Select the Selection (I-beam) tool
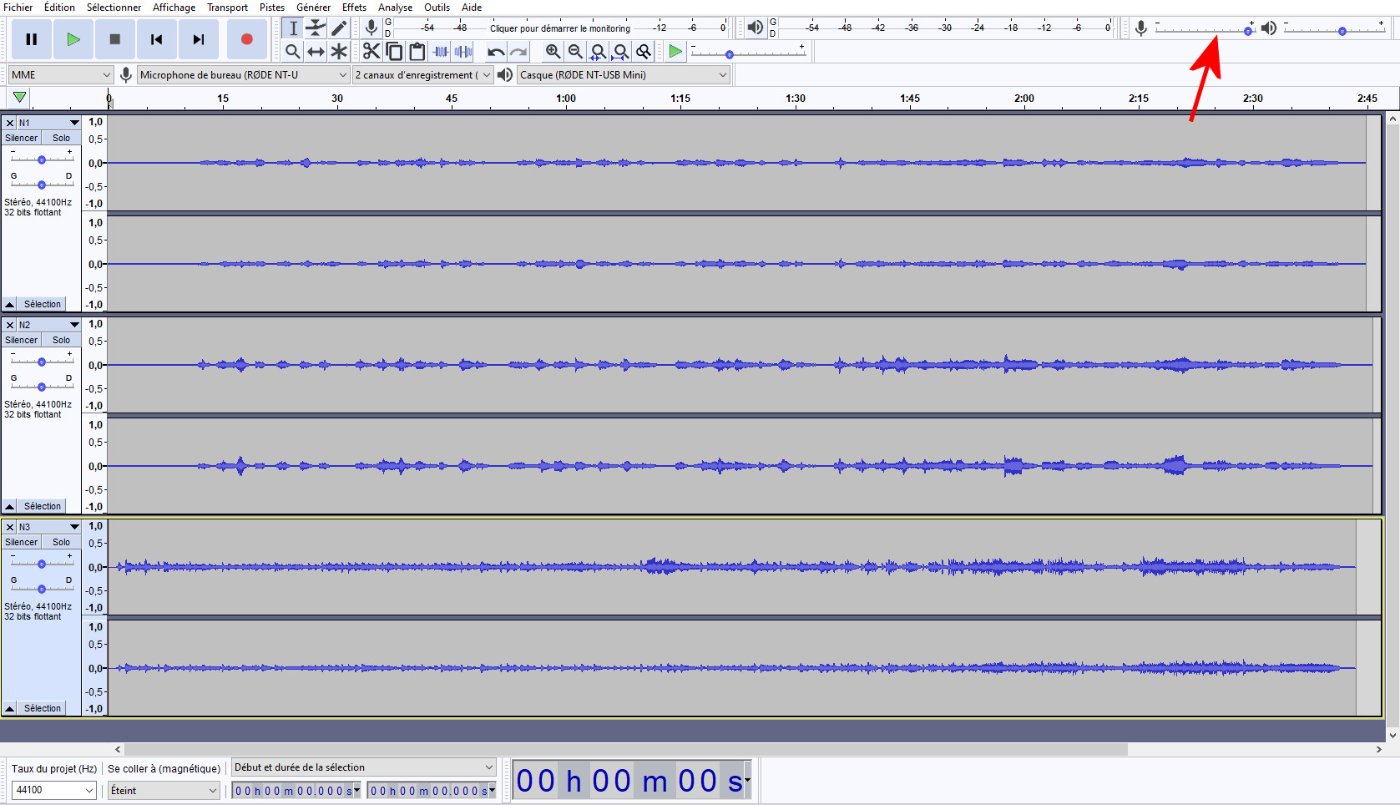The width and height of the screenshot is (1400, 805). (x=293, y=28)
